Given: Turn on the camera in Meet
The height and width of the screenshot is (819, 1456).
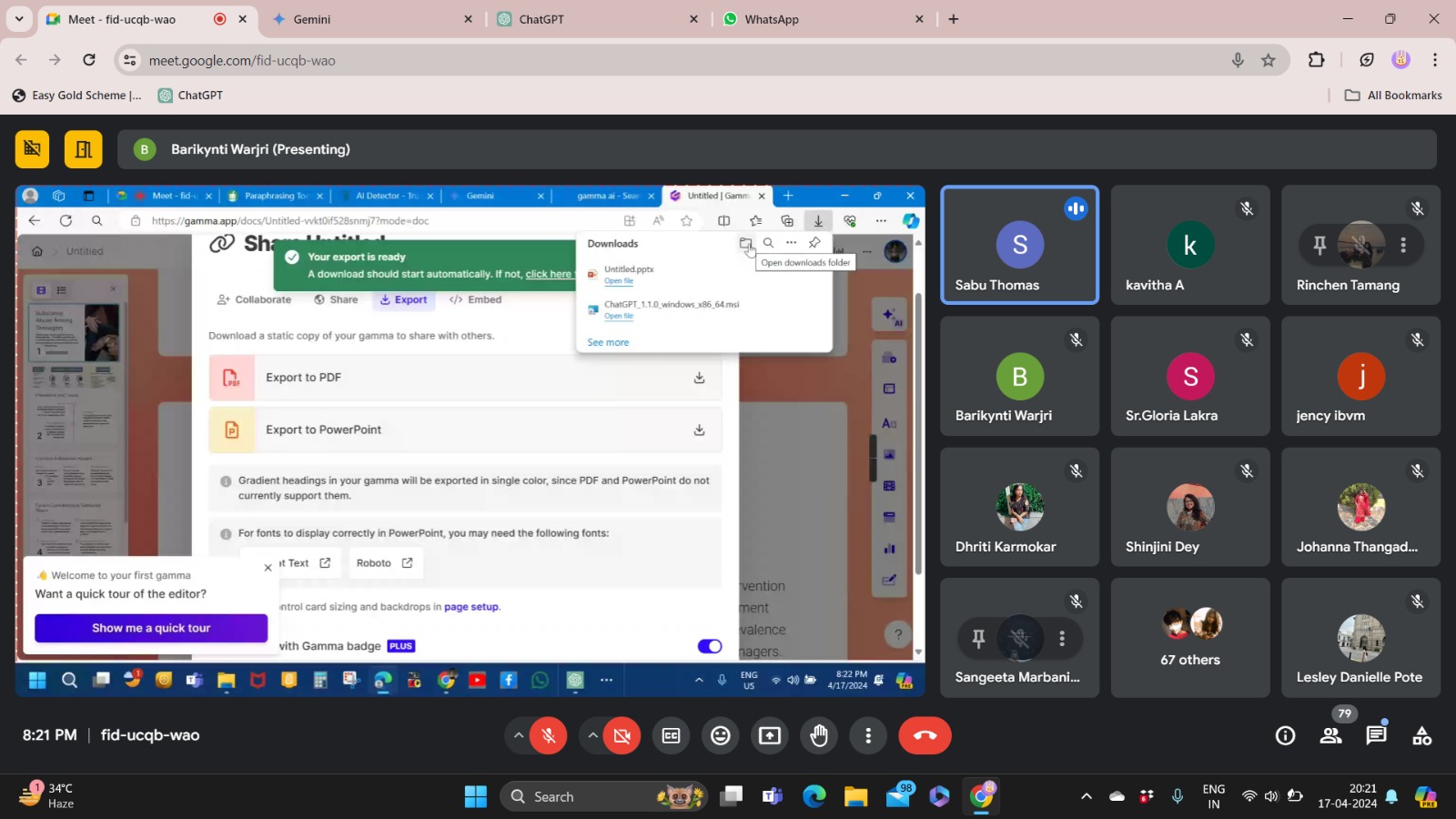Looking at the screenshot, I should 622,736.
